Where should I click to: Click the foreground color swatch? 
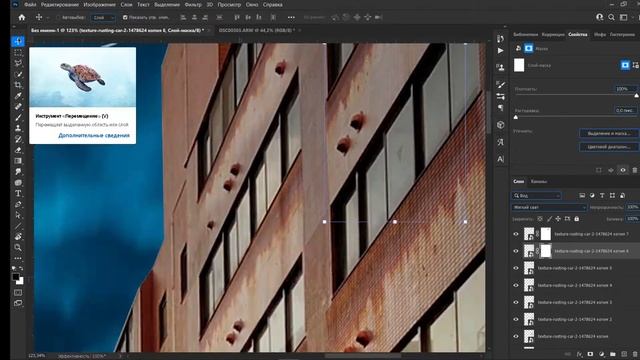click(16, 277)
